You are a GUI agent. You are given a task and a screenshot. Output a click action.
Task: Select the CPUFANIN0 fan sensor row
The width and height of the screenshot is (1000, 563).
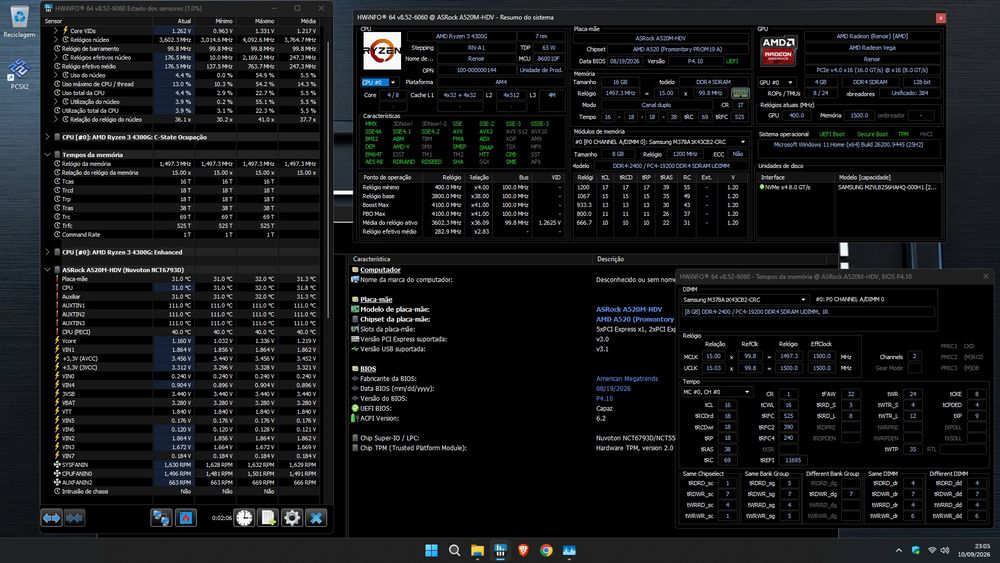pos(180,474)
